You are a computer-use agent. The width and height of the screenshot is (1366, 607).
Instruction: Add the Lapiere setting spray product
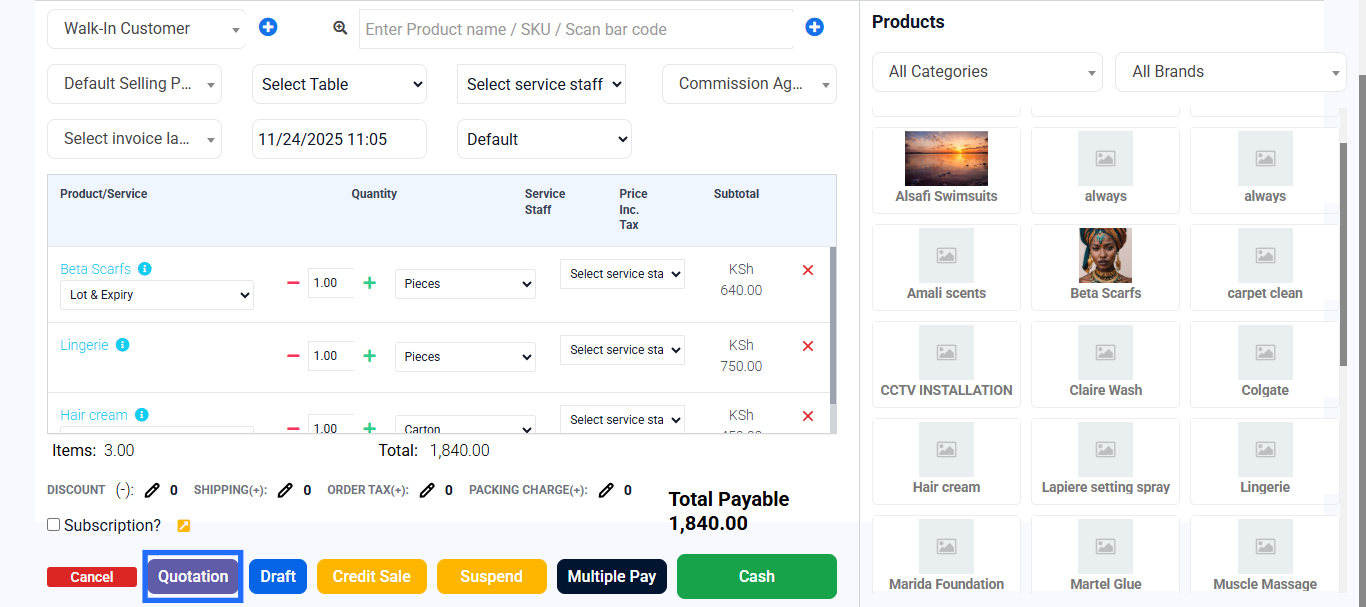[1105, 461]
